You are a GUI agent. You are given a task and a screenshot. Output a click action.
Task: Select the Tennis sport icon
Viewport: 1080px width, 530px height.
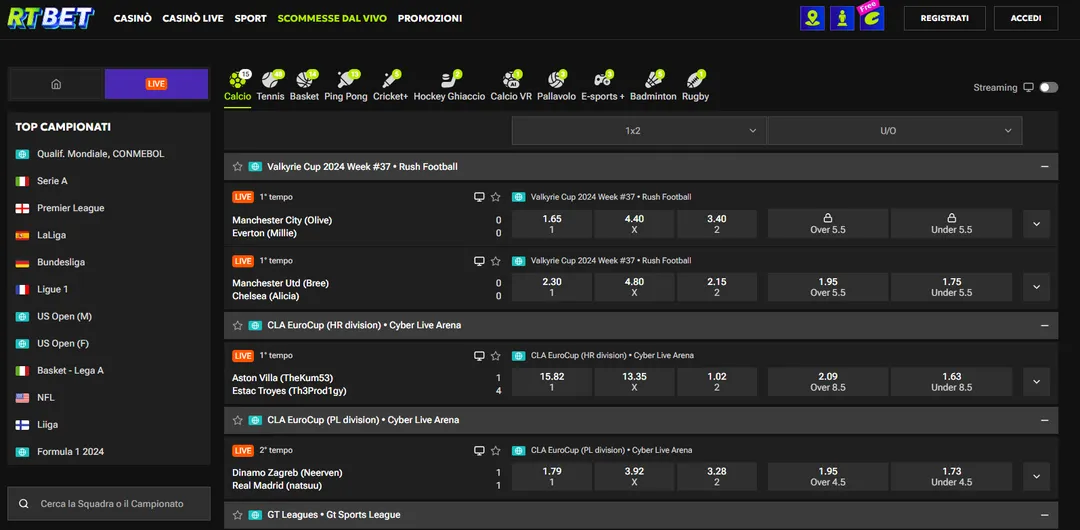pyautogui.click(x=270, y=81)
